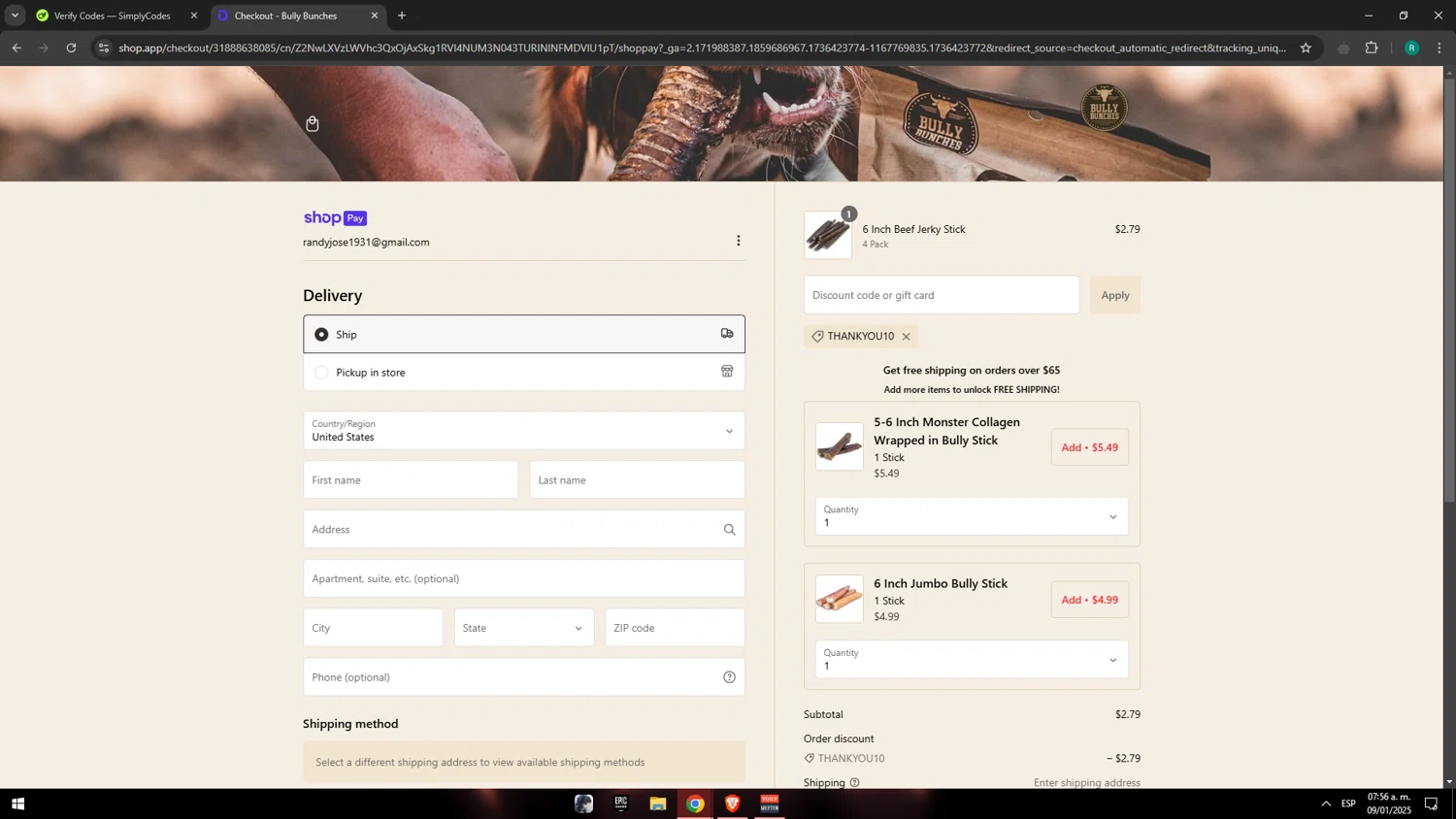Viewport: 1456px width, 819px height.
Task: Click the Apartment, suite field
Action: (x=524, y=578)
